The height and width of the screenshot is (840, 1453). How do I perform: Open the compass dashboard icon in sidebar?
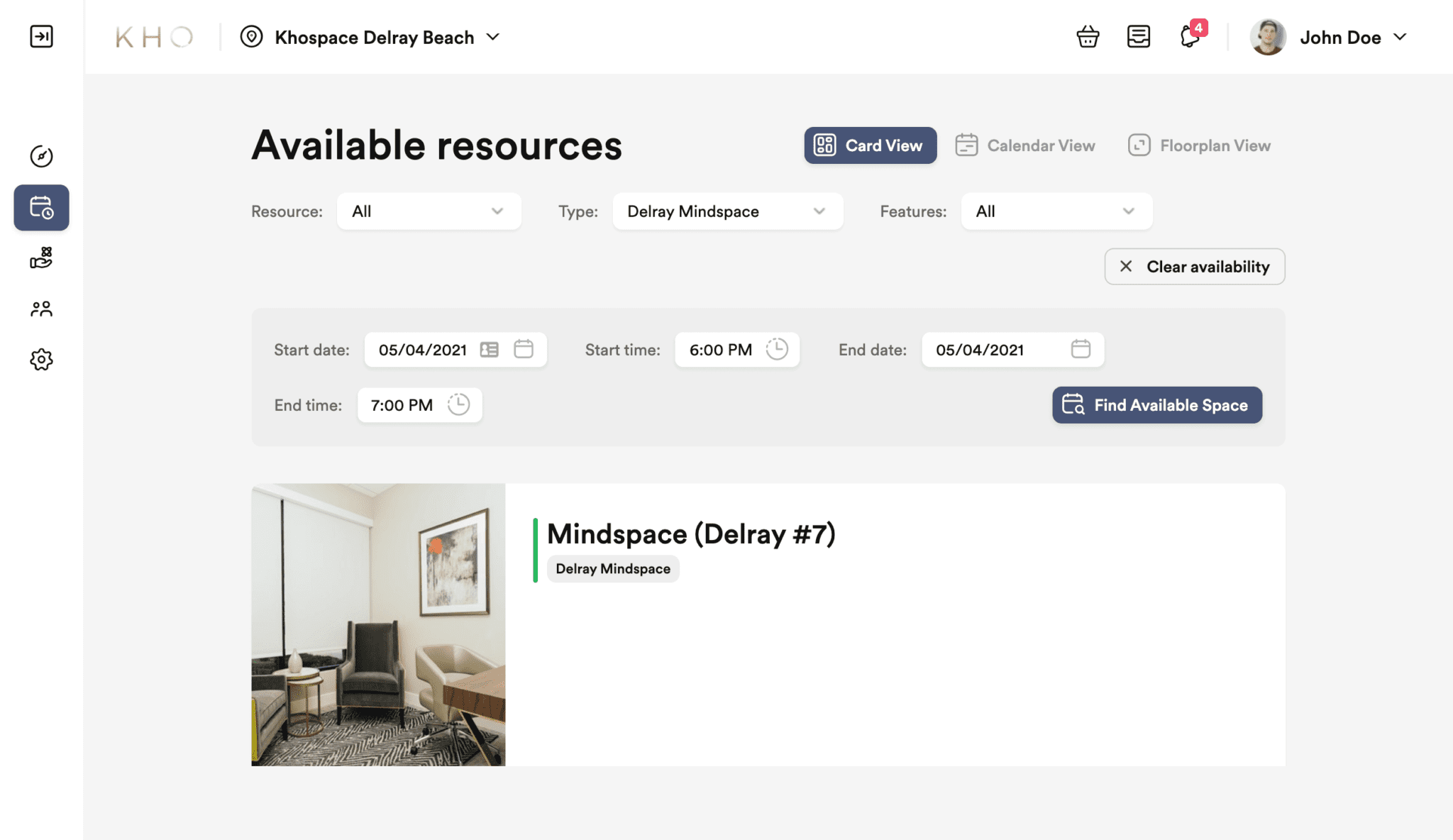pos(41,156)
